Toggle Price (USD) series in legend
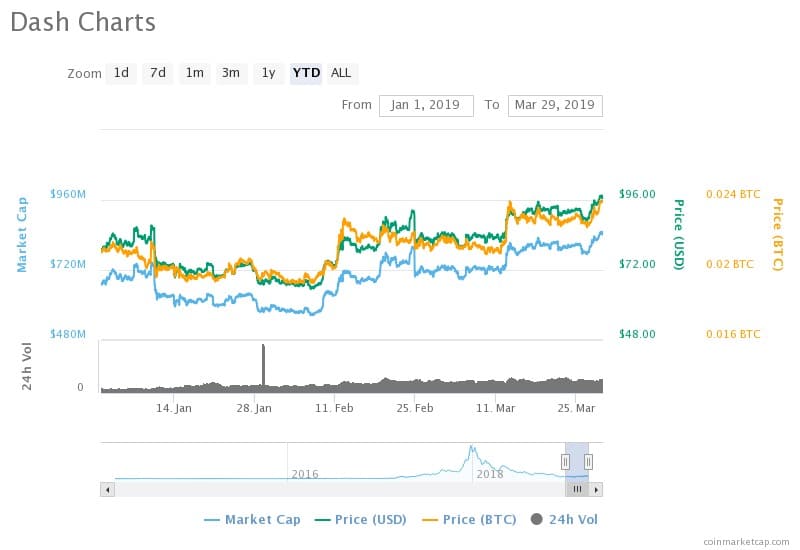800x550 pixels. coord(361,520)
